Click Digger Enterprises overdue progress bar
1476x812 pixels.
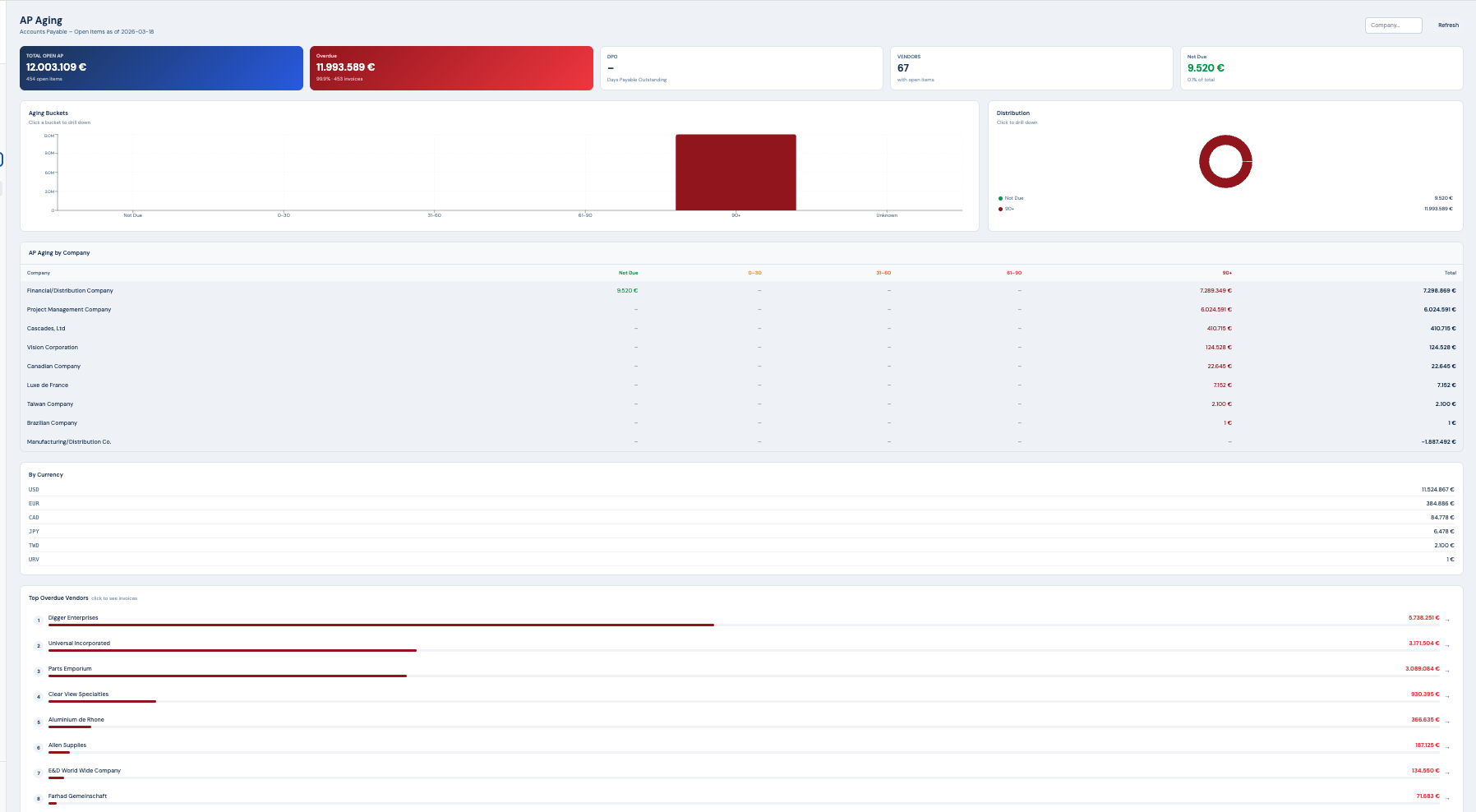[378, 625]
